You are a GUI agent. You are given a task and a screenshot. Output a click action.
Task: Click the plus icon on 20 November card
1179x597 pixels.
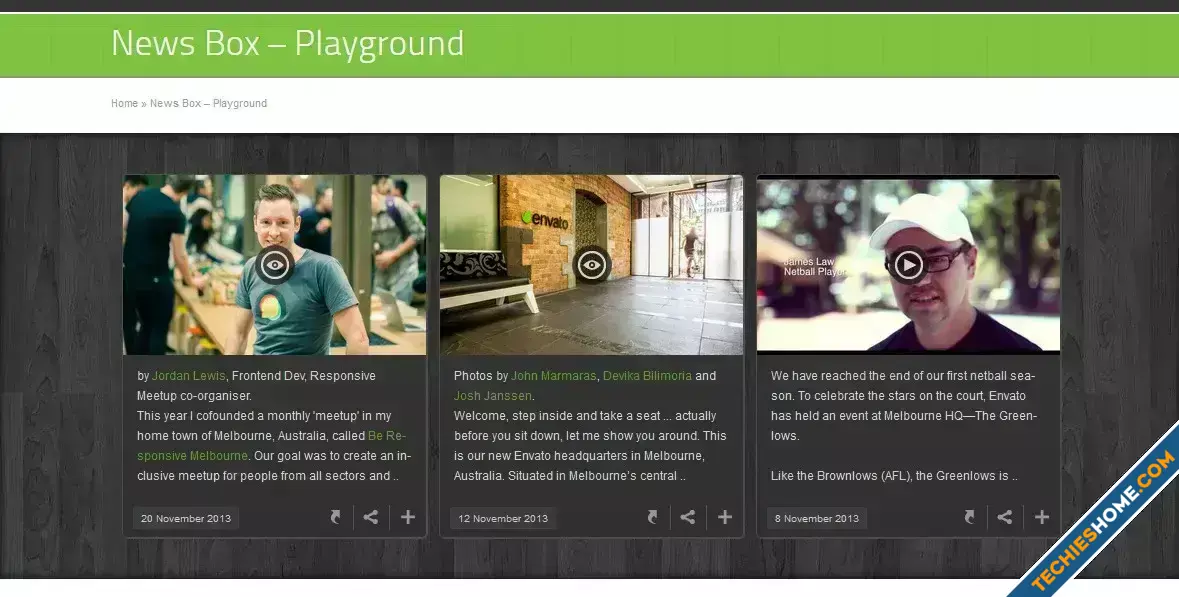(x=408, y=517)
